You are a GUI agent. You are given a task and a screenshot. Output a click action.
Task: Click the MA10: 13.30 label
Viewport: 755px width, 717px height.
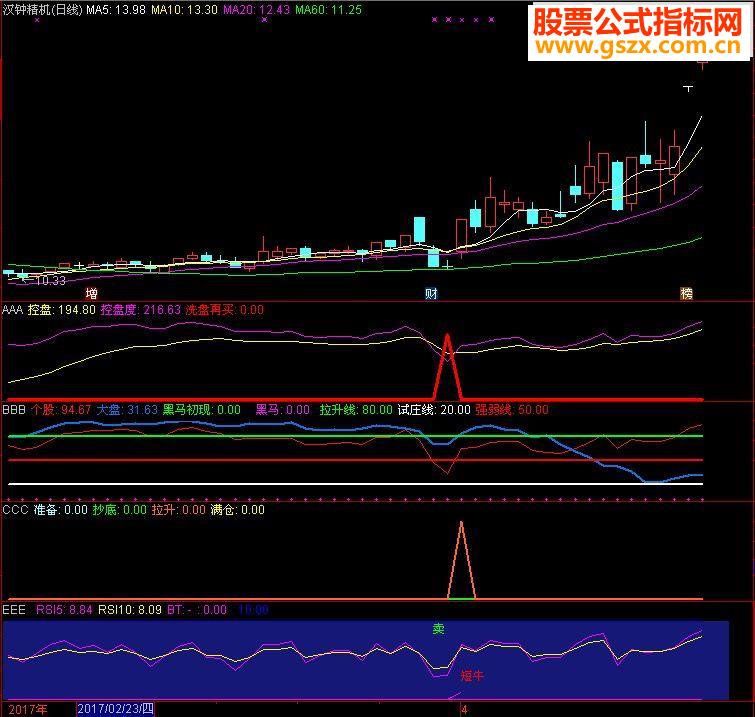[184, 10]
